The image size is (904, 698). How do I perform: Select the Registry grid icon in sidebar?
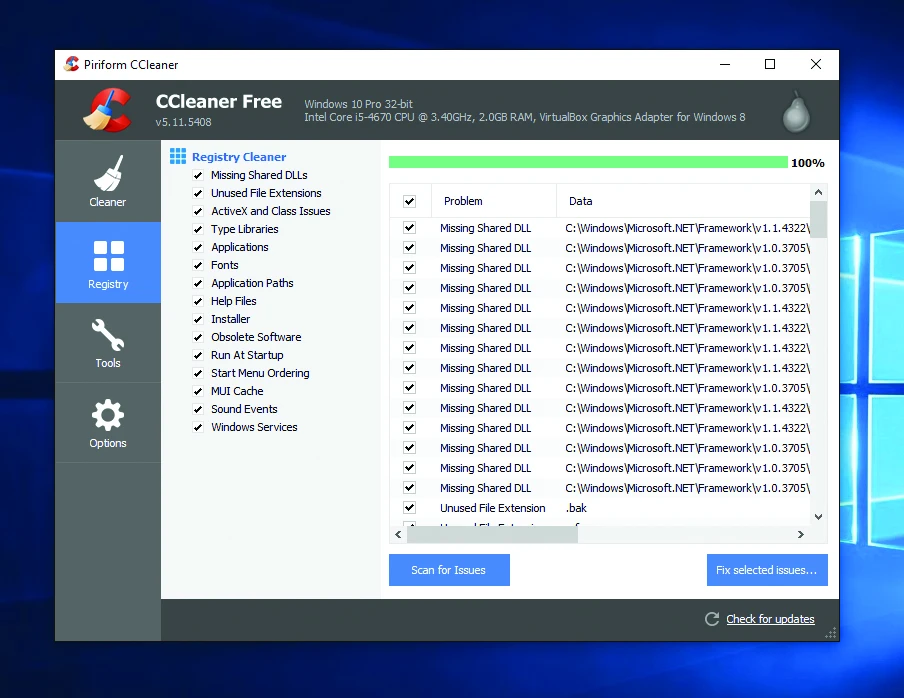108,256
